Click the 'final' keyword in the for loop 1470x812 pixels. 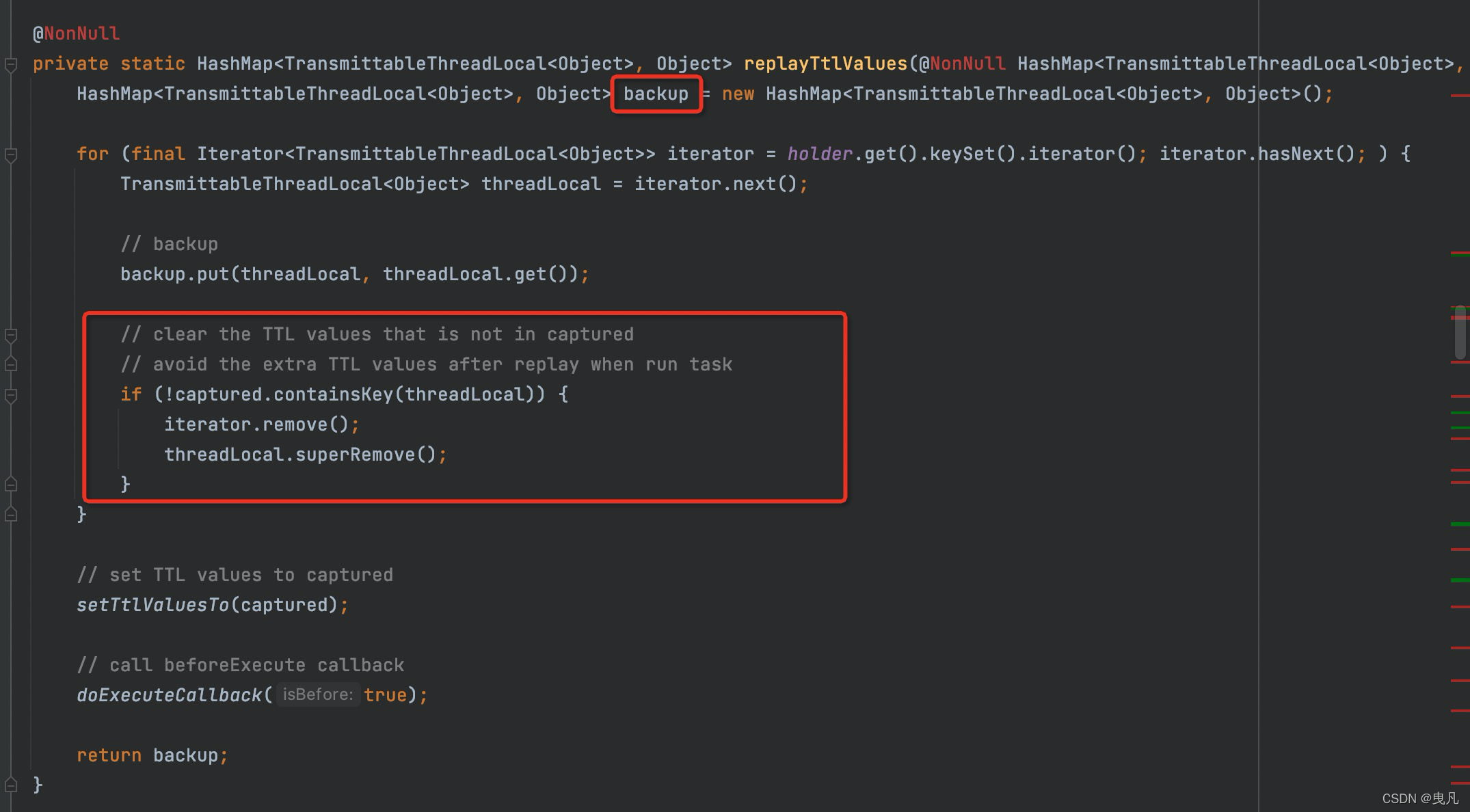(x=158, y=154)
